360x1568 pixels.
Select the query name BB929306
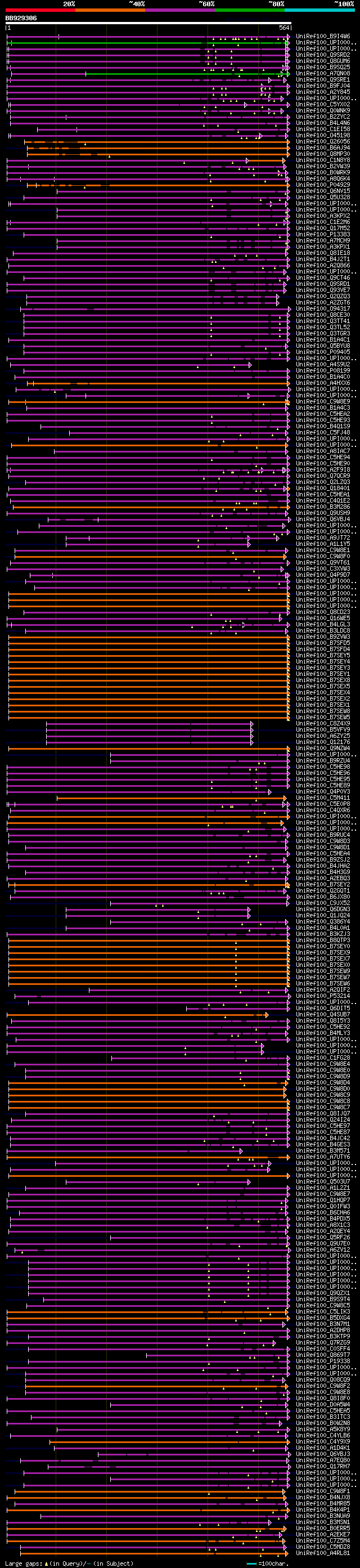(21, 18)
